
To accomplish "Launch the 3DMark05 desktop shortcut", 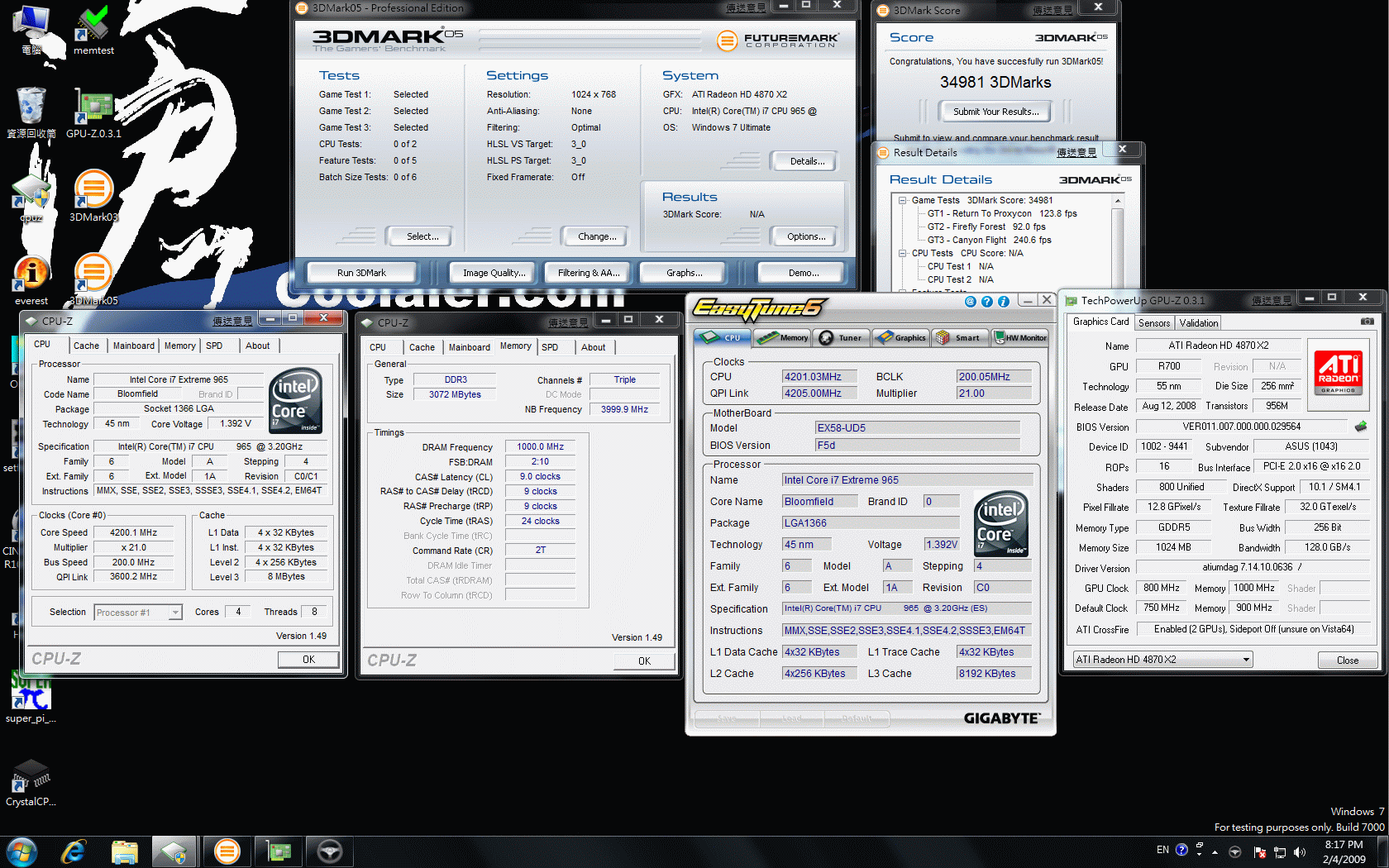I will [x=93, y=279].
